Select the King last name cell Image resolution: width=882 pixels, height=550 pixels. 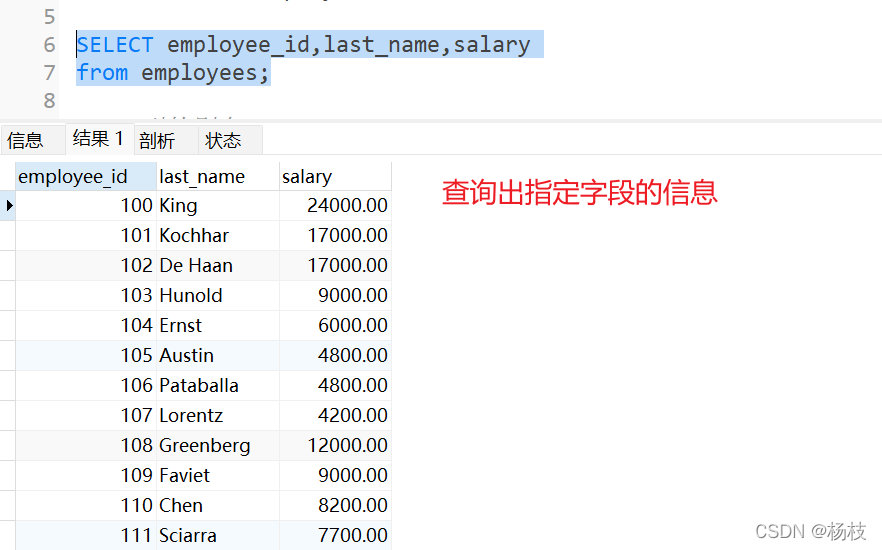218,205
